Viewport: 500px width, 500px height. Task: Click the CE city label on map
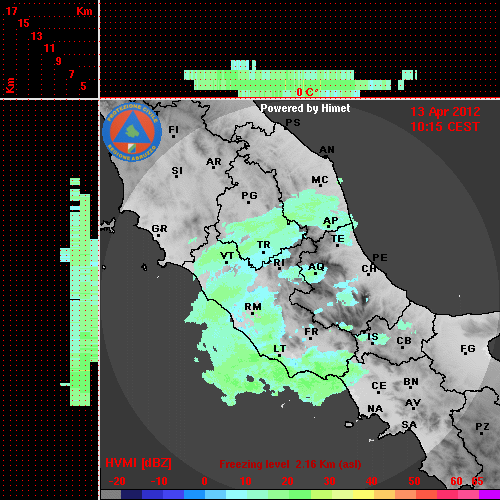pos(379,386)
